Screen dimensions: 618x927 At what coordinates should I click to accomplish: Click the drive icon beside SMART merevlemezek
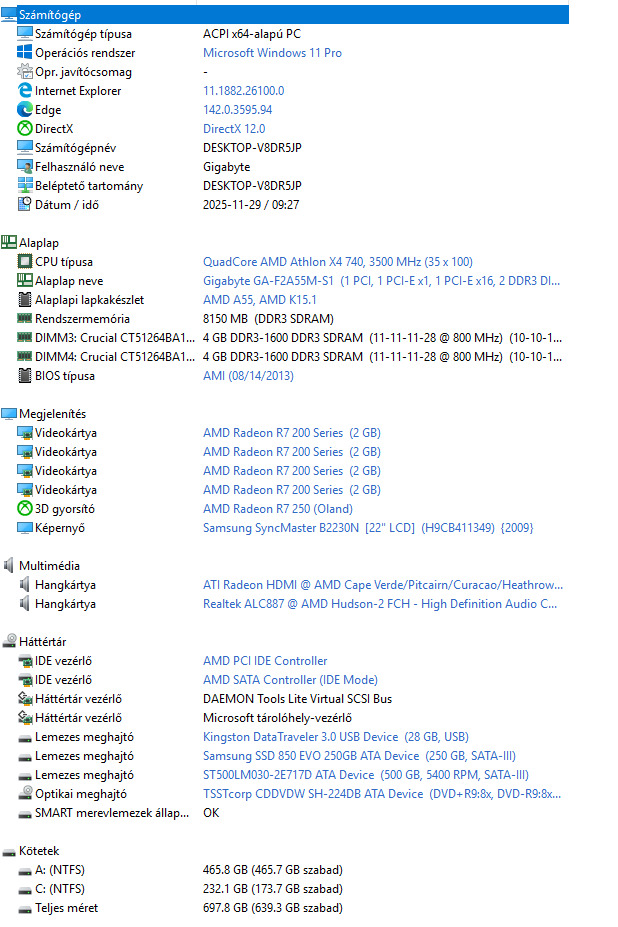coord(25,813)
